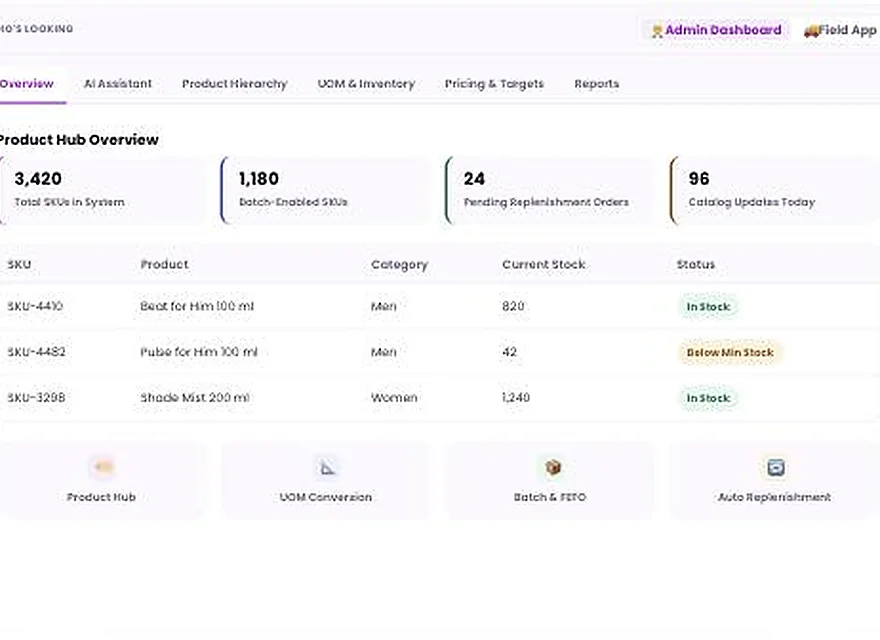Click the Current Stock column header
Viewport: 880px width, 640px height.
coord(544,264)
